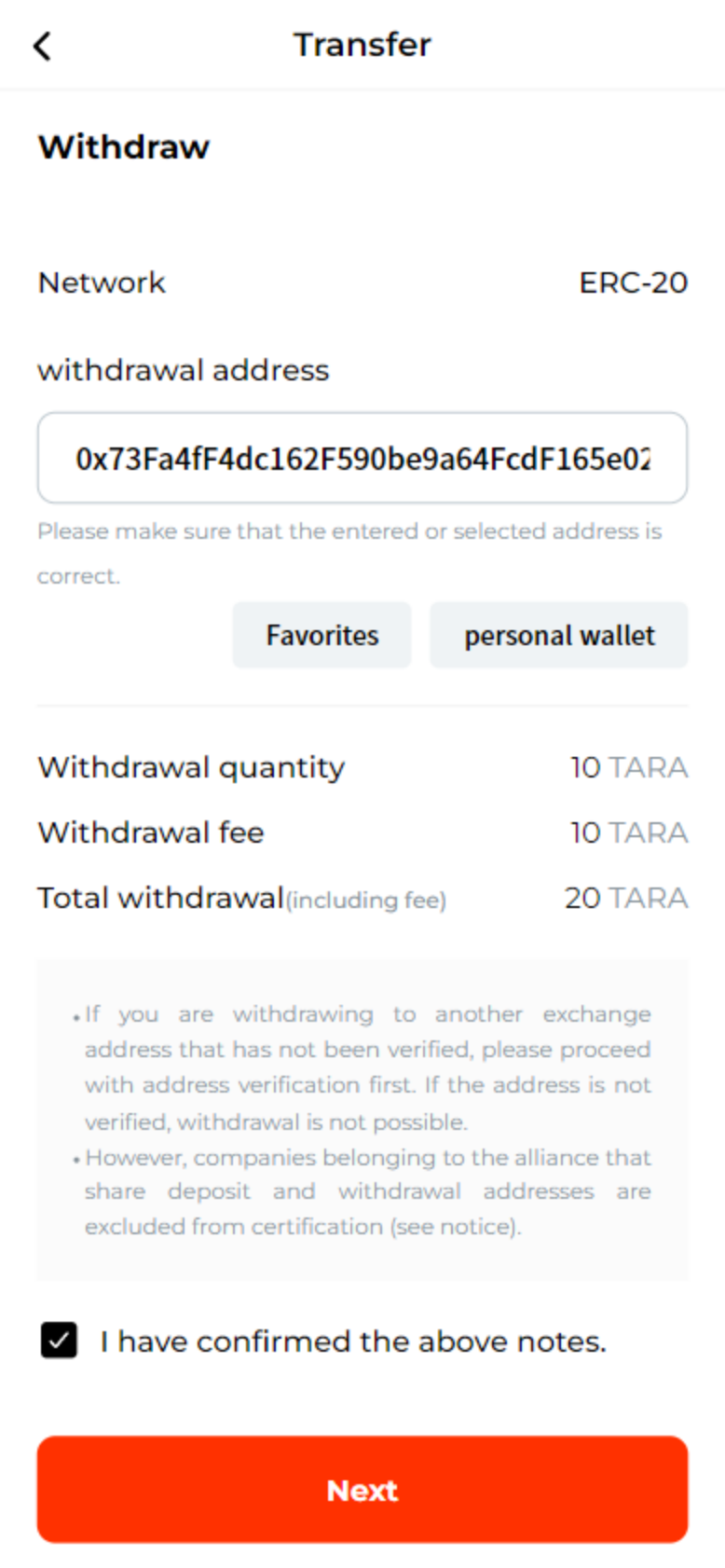Click the Transfer page title
The height and width of the screenshot is (1568, 725).
coord(362,45)
